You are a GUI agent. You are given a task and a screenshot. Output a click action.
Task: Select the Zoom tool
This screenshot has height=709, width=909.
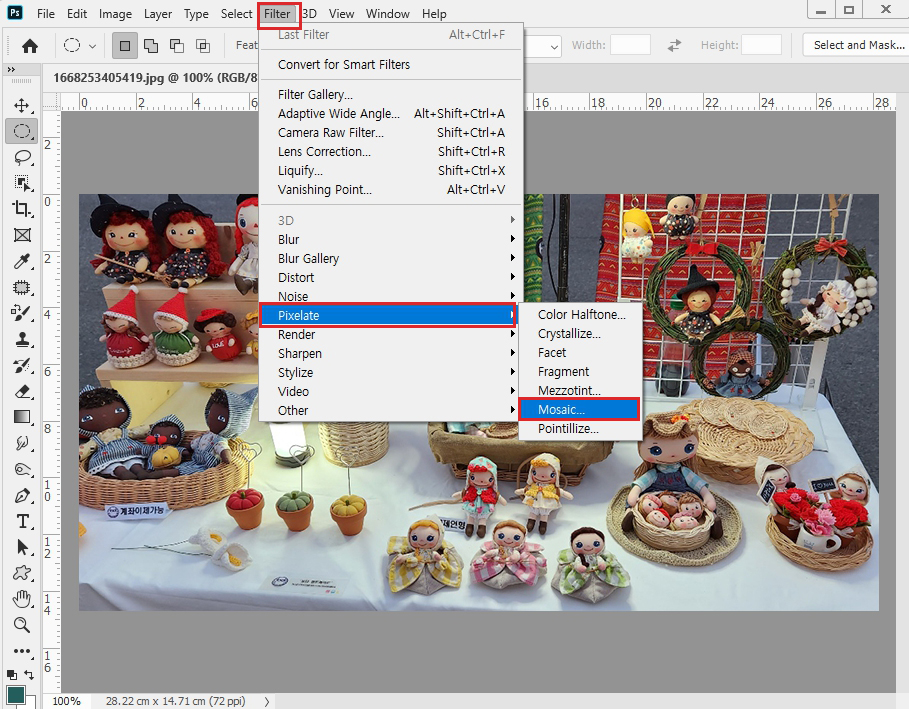(21, 625)
